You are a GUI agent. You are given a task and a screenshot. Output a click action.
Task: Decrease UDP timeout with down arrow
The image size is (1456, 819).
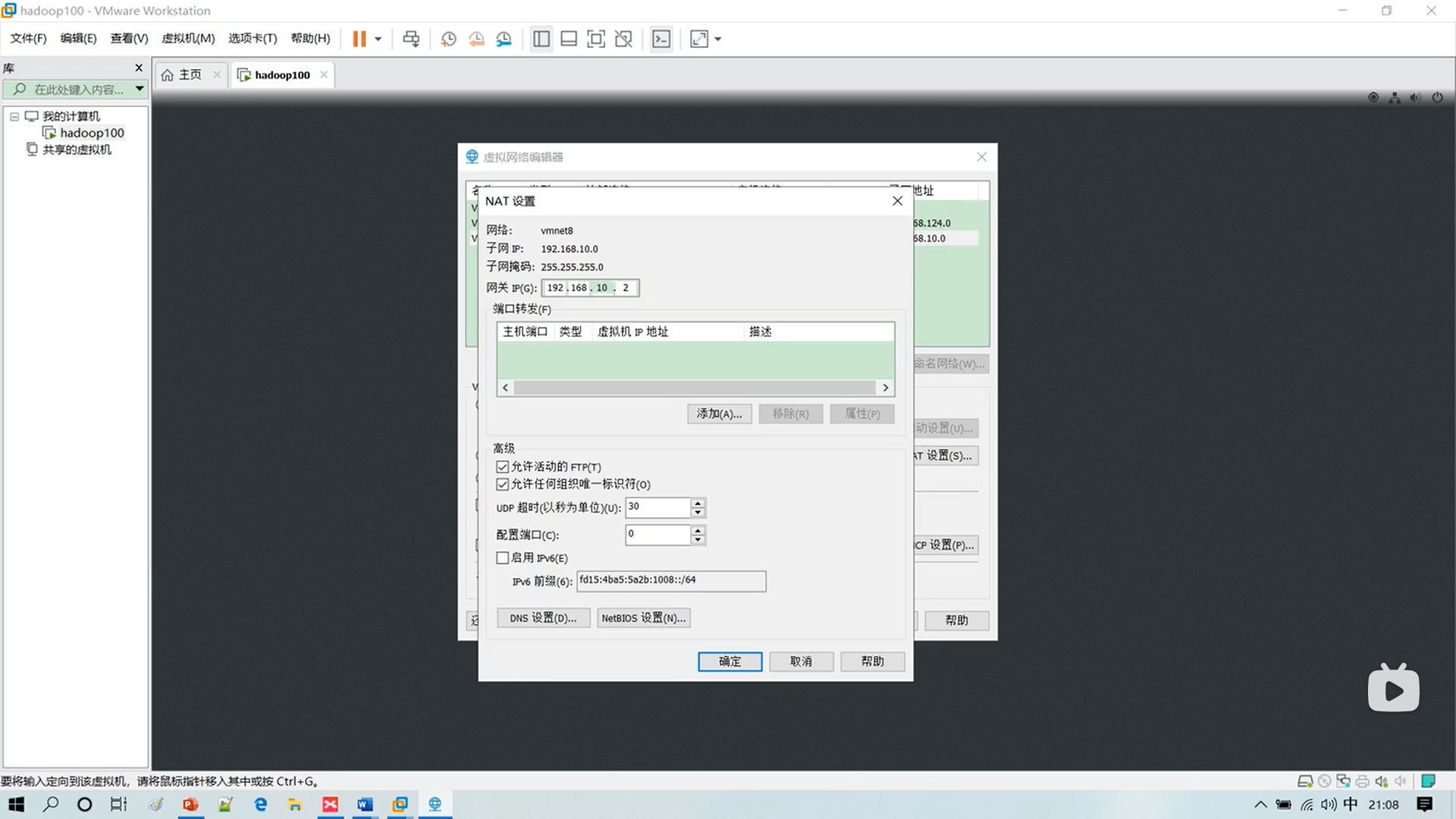point(698,513)
